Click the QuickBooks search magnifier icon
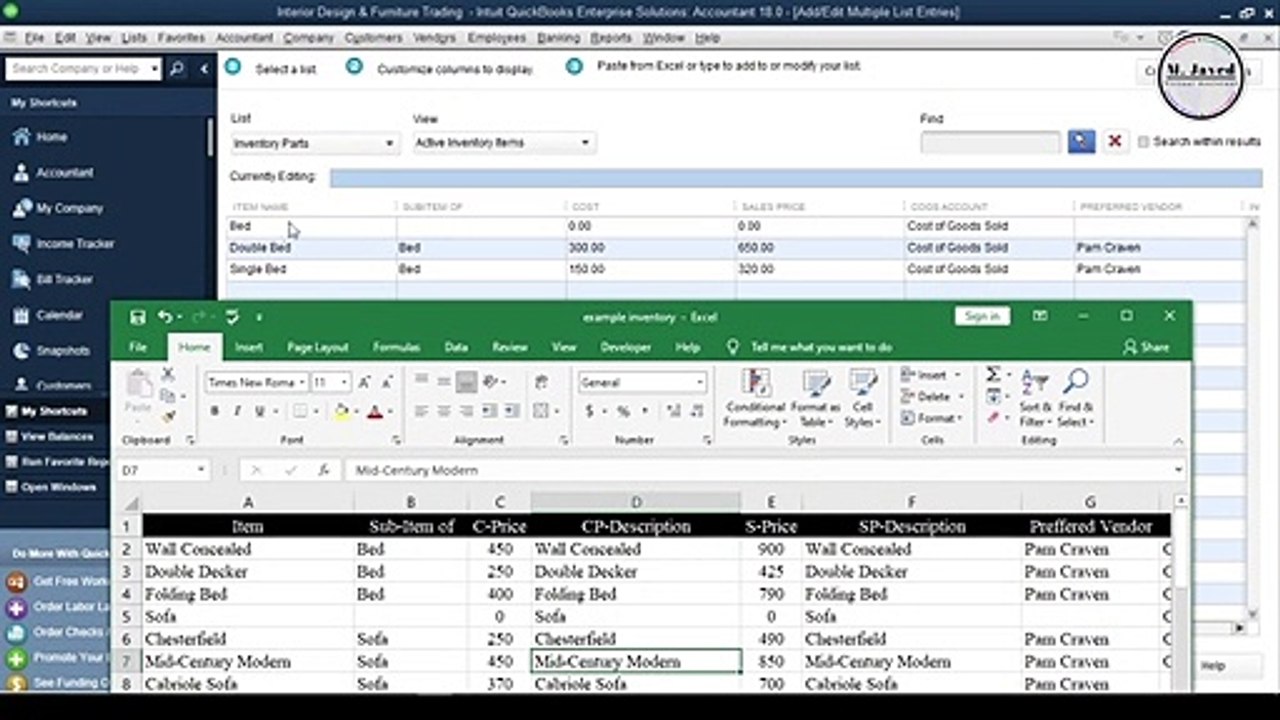The width and height of the screenshot is (1280, 720). [x=177, y=69]
